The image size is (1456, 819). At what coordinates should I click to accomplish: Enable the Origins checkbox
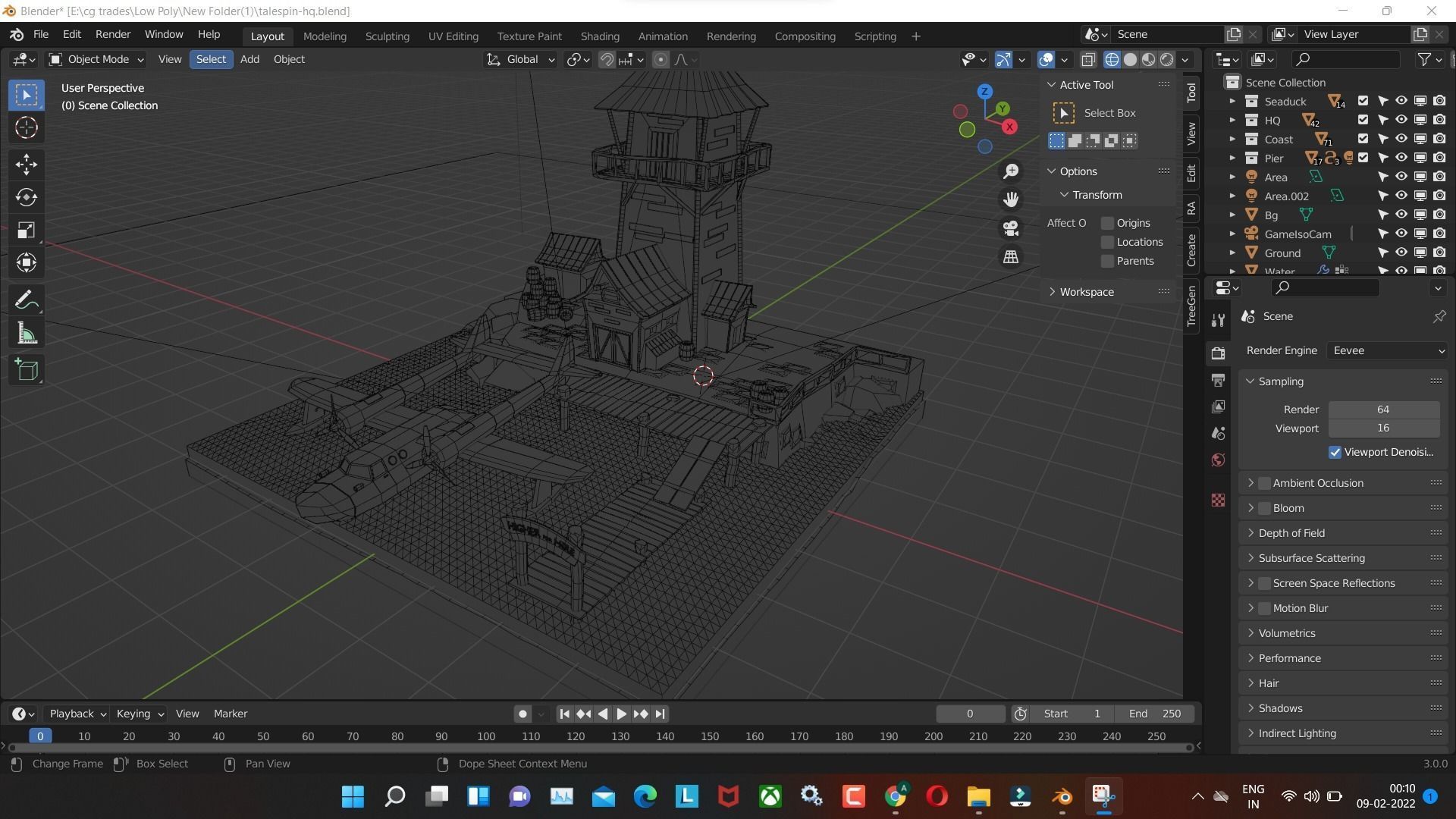point(1107,223)
